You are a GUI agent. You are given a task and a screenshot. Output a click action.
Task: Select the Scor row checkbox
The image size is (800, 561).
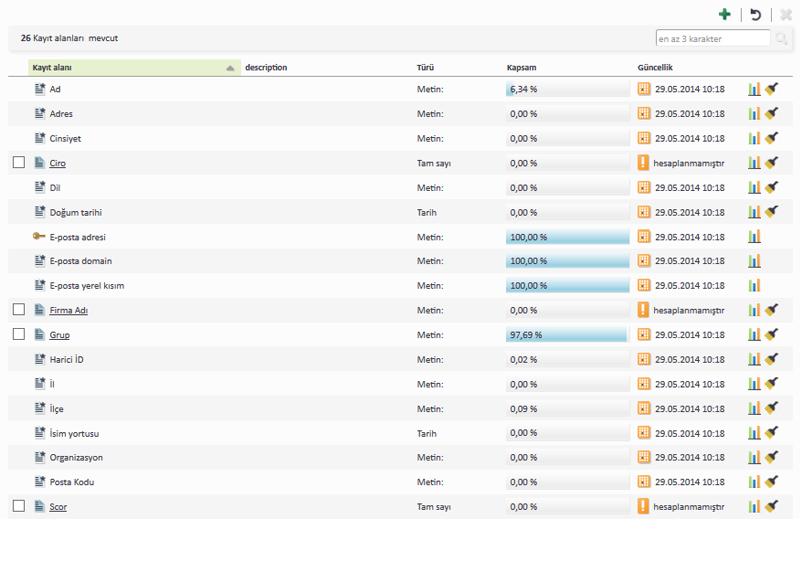click(x=19, y=506)
